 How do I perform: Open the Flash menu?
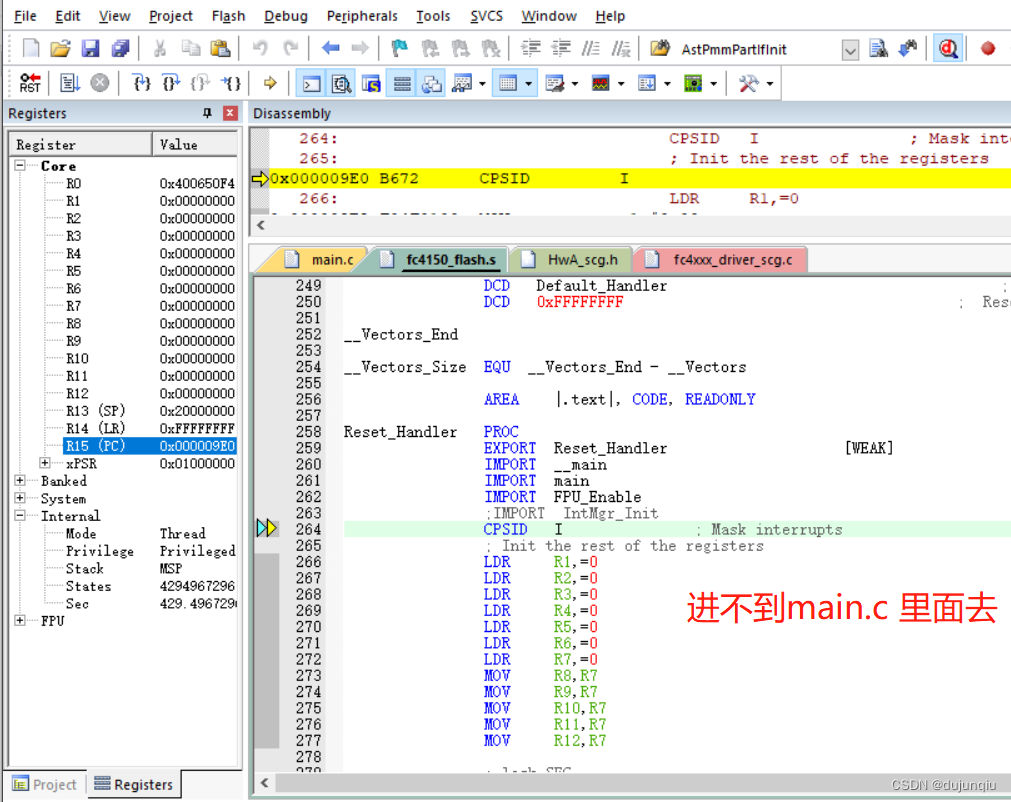228,16
